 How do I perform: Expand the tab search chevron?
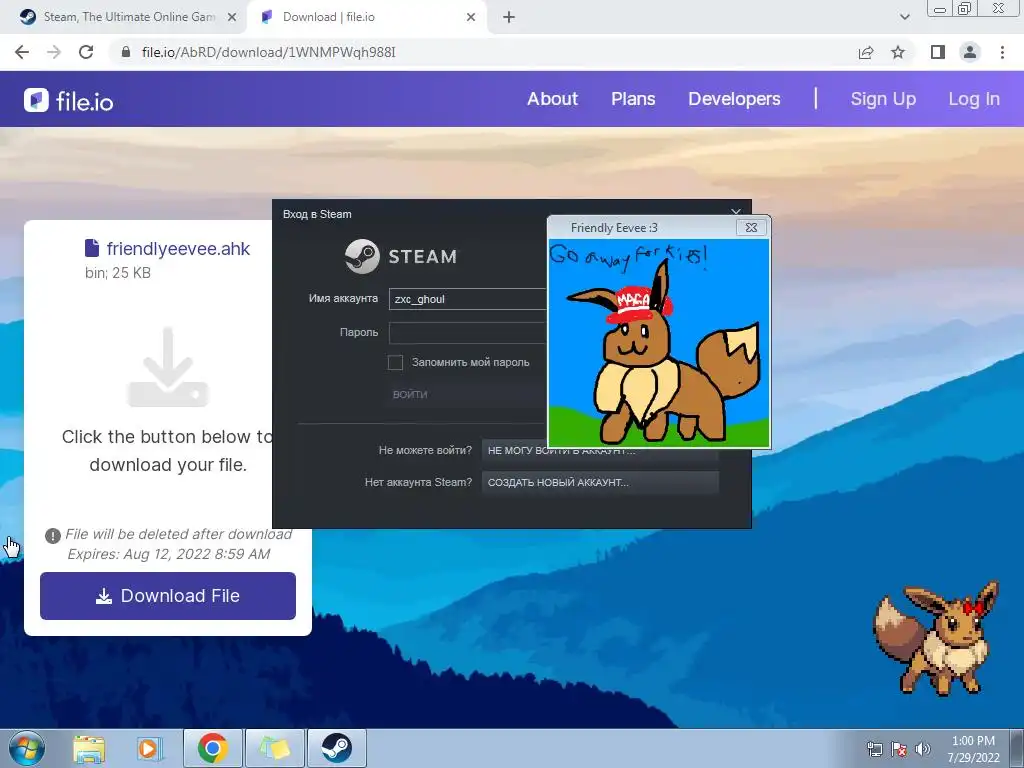pos(904,17)
